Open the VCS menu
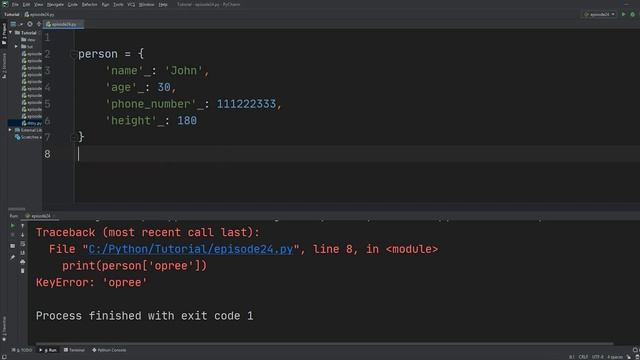 [x=131, y=4]
